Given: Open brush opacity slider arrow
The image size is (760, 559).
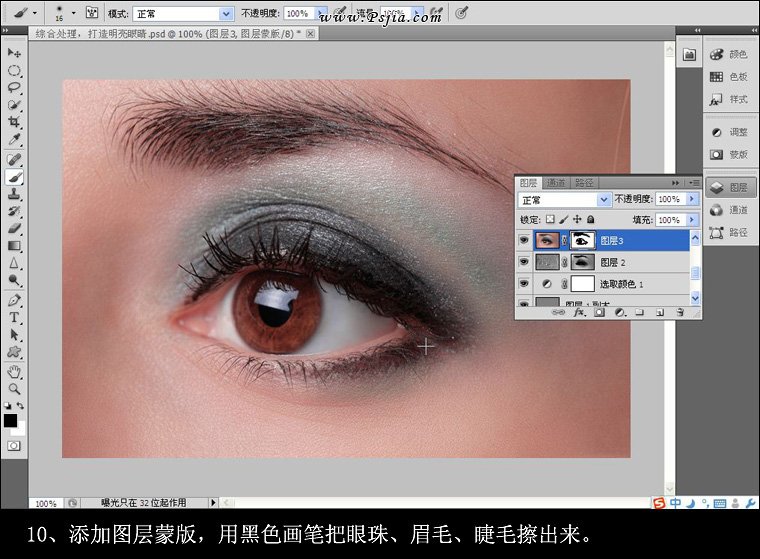Looking at the screenshot, I should [x=320, y=14].
